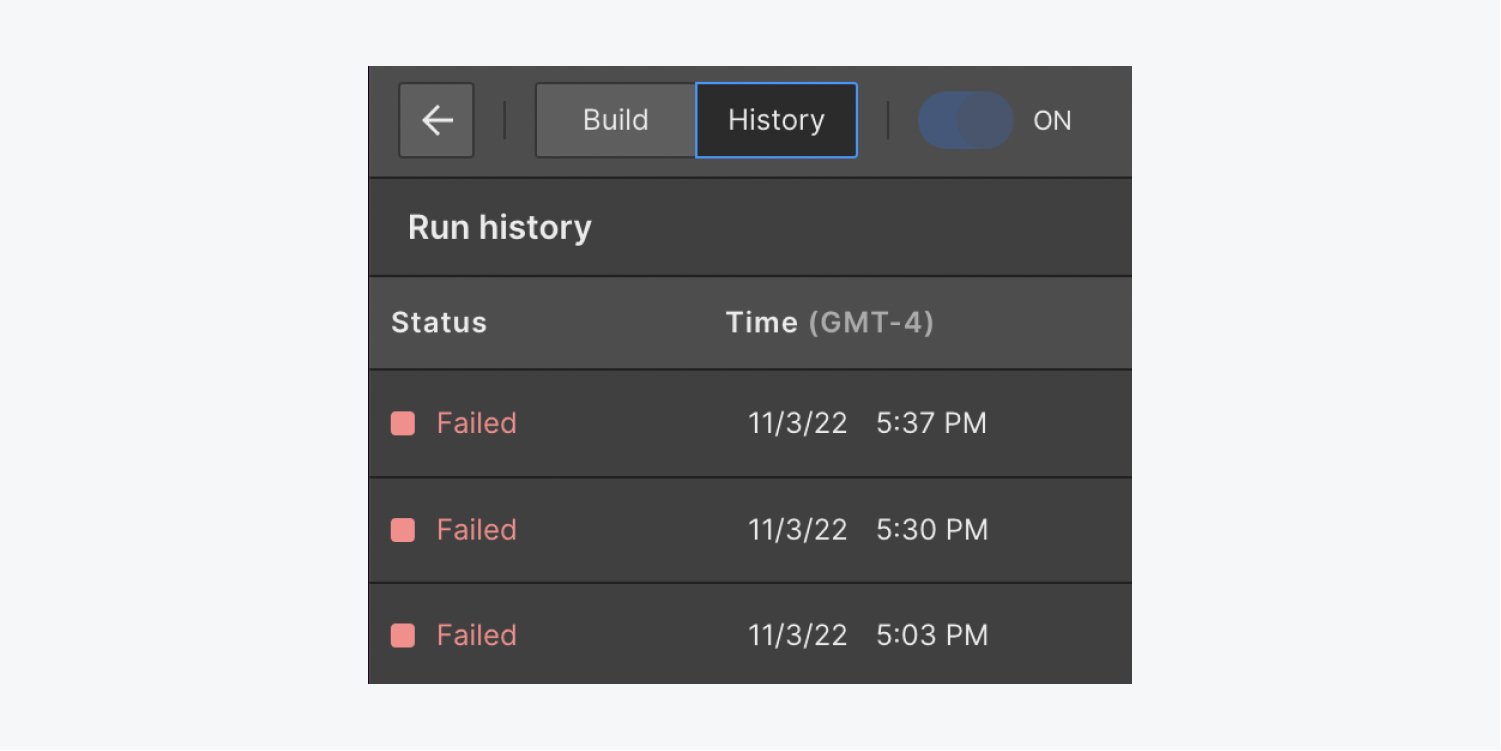Click the Status column header
1501x751 pixels.
(x=439, y=322)
